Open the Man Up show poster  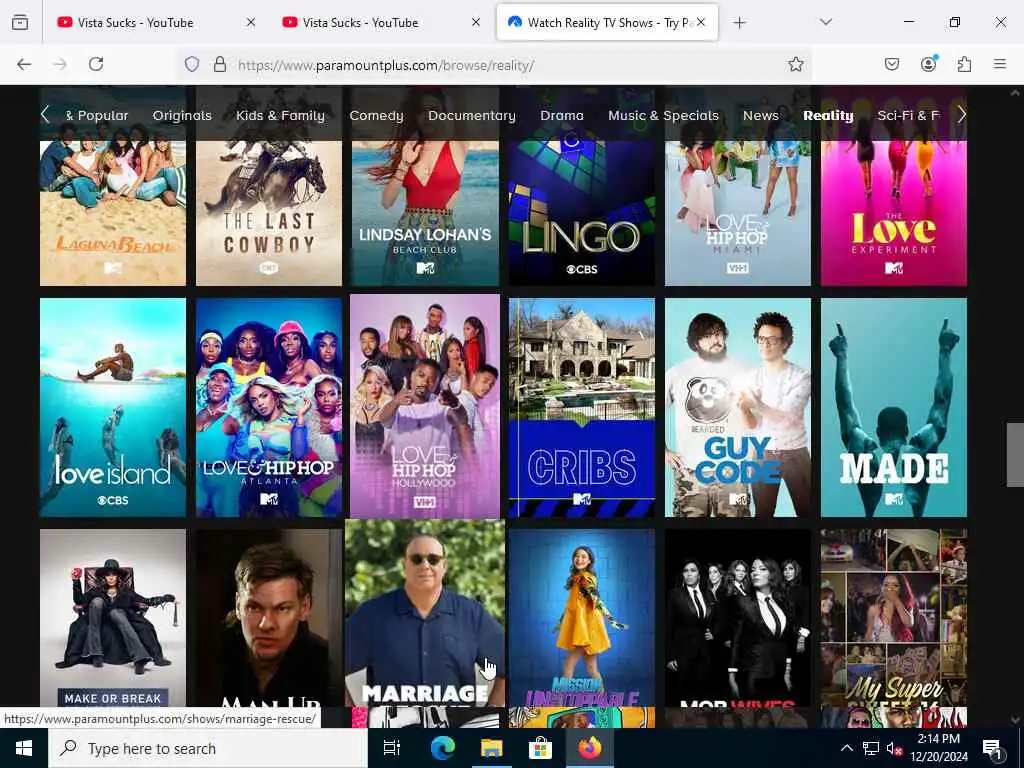[x=269, y=618]
